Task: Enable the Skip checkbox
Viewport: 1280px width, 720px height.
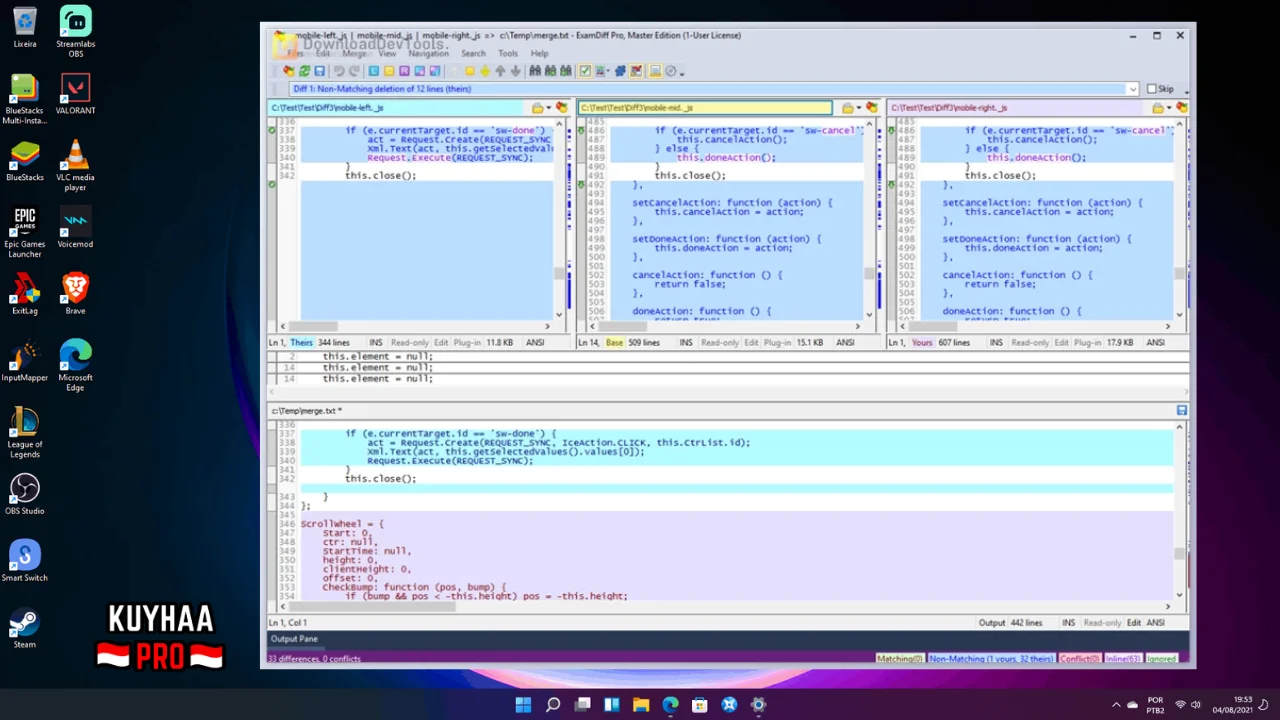Action: pyautogui.click(x=1152, y=89)
